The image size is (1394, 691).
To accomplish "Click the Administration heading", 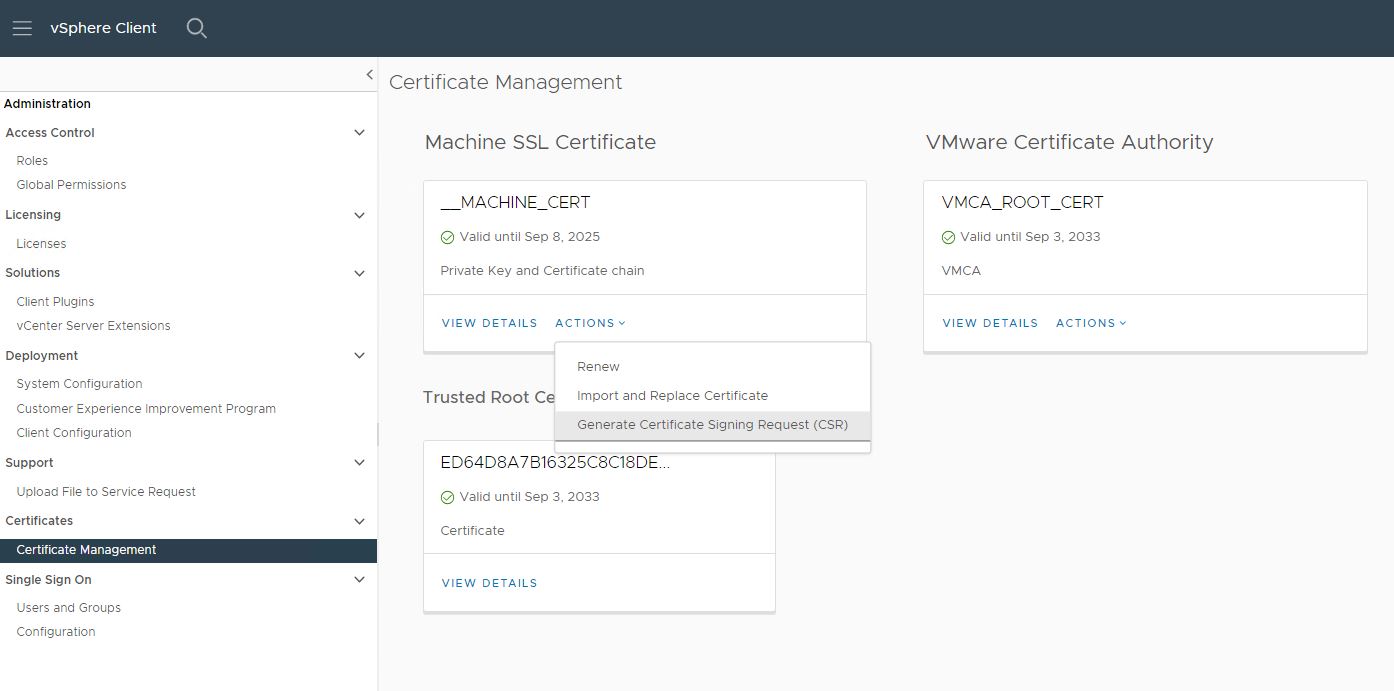I will tap(47, 103).
